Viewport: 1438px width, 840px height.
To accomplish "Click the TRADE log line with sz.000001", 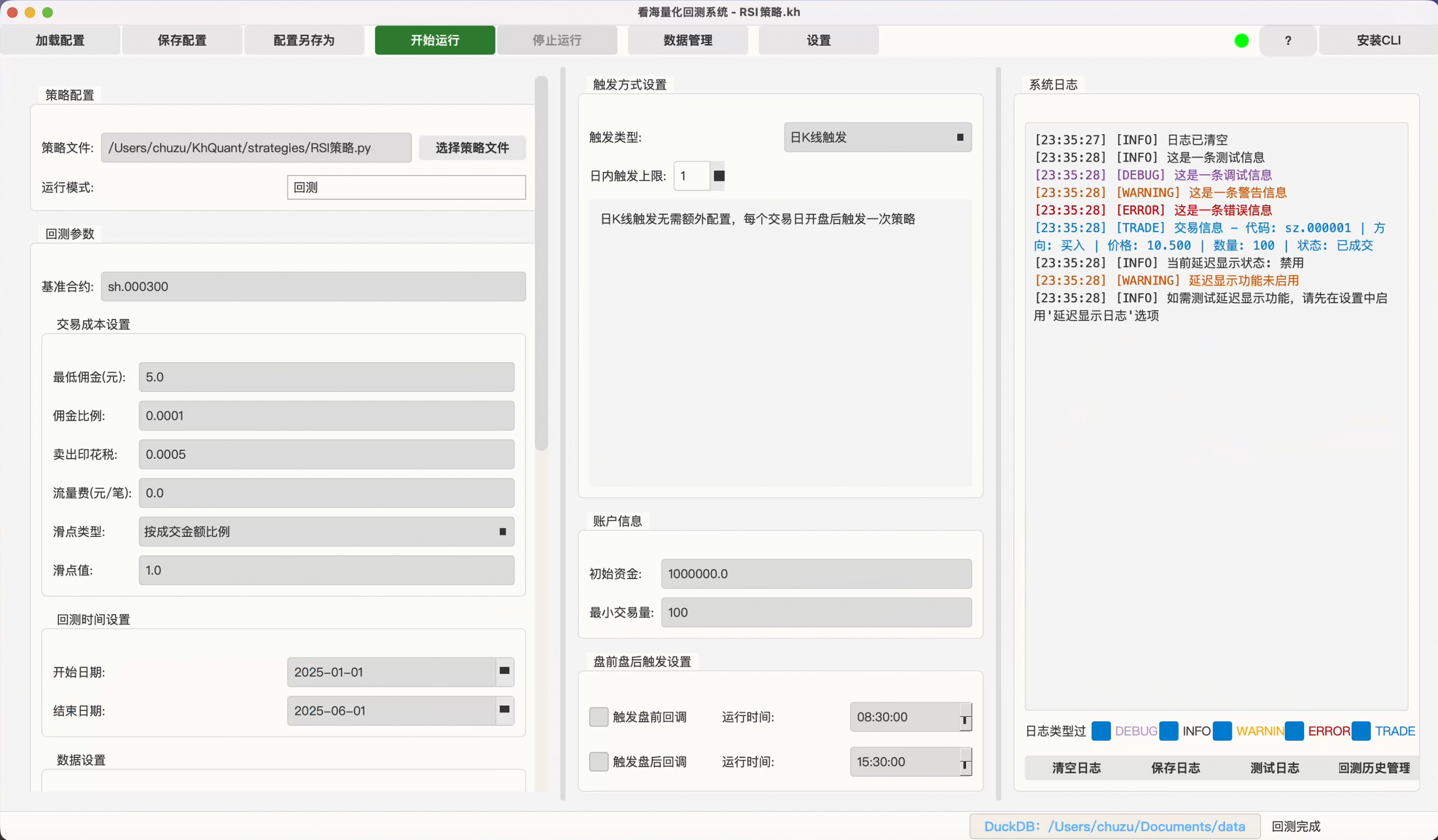I will click(x=1210, y=236).
